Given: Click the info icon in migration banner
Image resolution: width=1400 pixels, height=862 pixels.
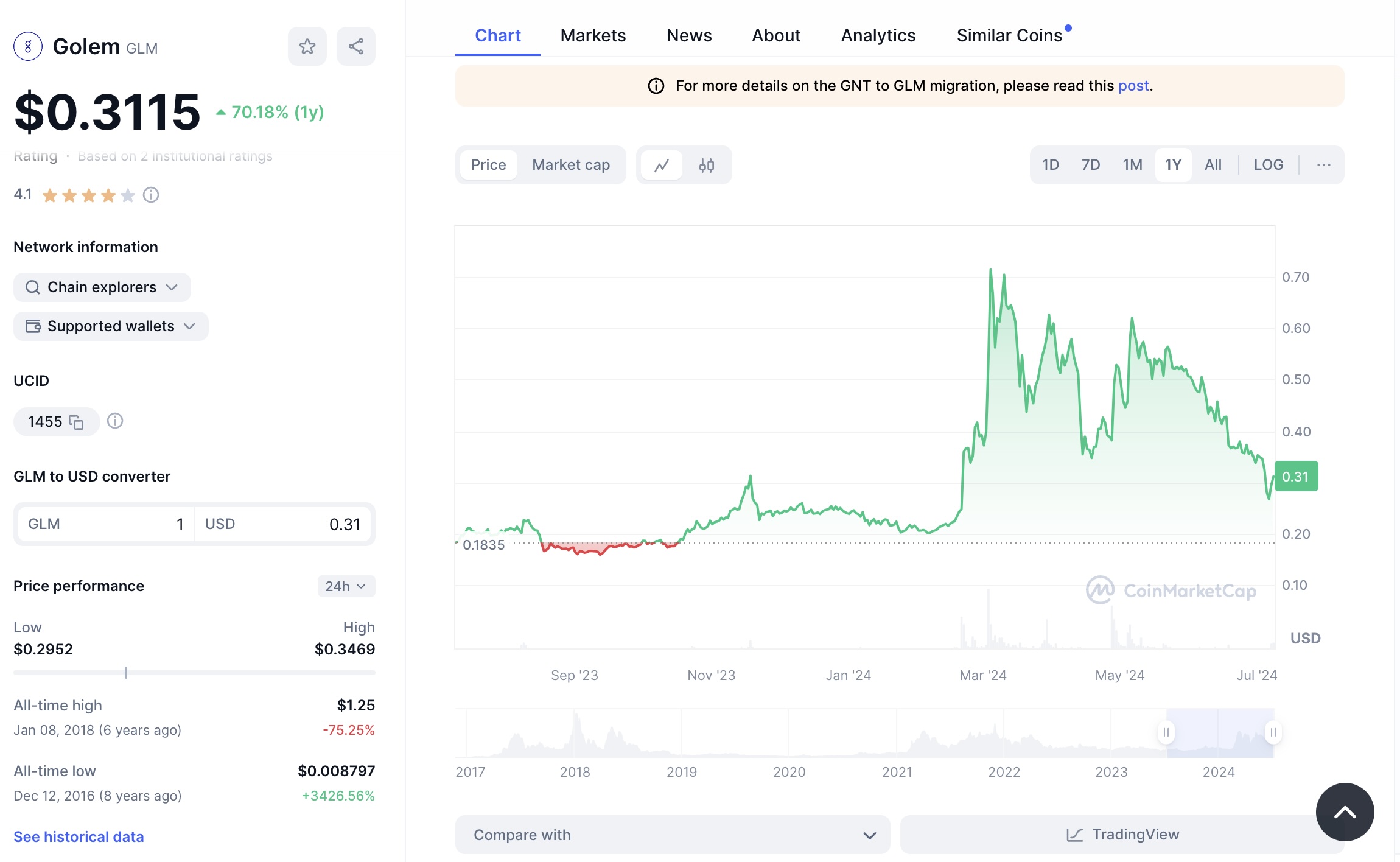Looking at the screenshot, I should (656, 86).
